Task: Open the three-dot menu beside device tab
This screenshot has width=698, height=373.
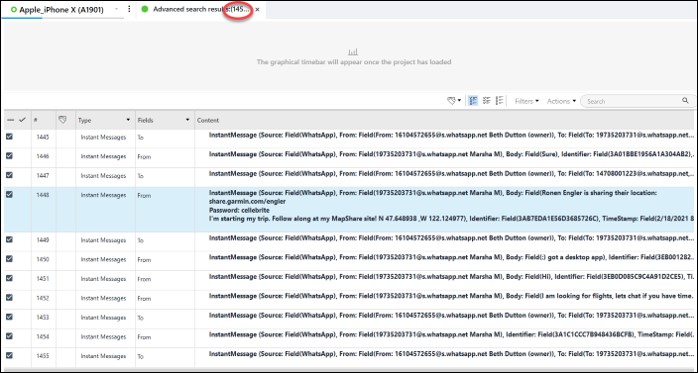Action: 129,9
